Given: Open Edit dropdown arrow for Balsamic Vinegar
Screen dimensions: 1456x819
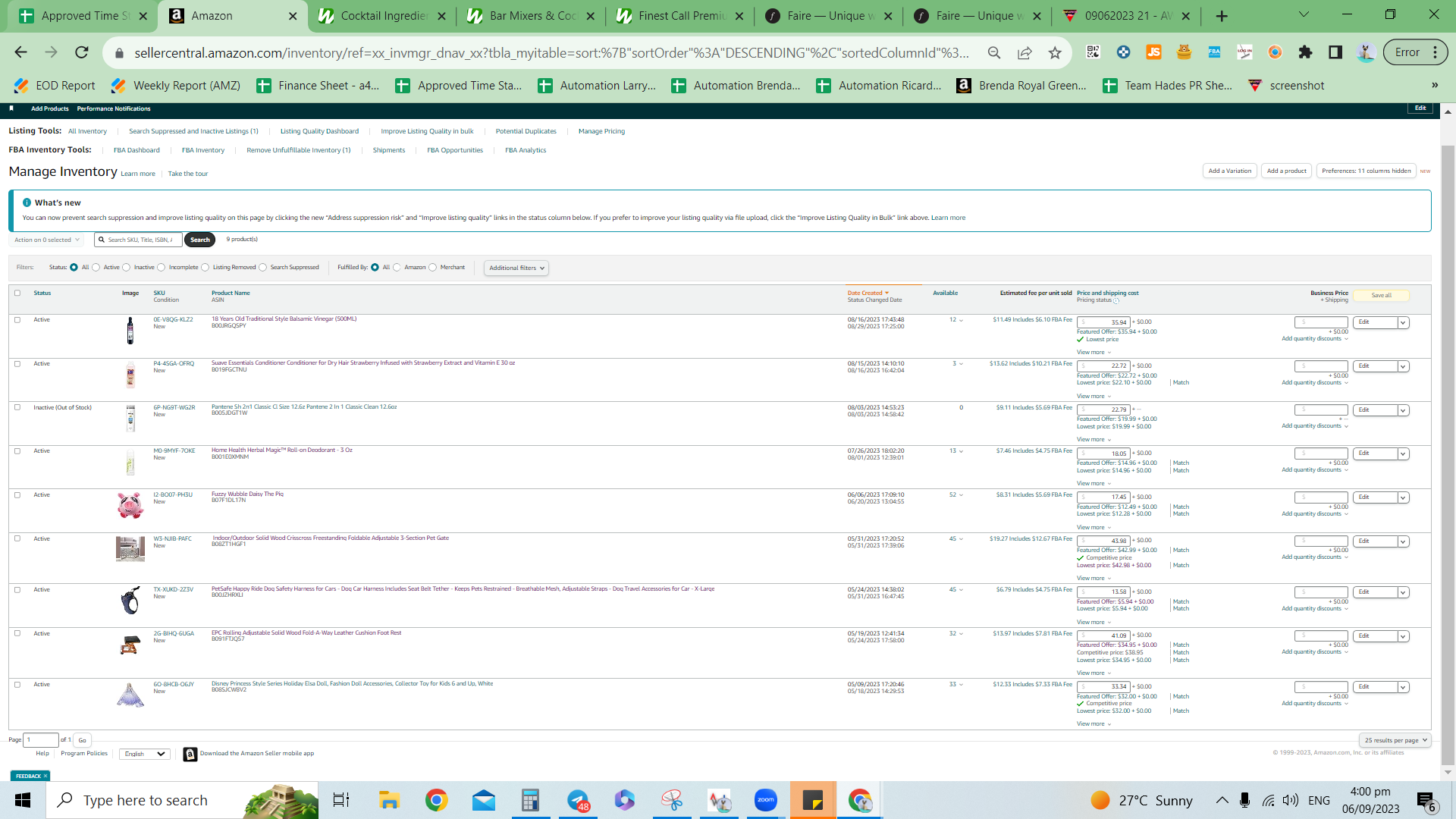Looking at the screenshot, I should 1403,323.
